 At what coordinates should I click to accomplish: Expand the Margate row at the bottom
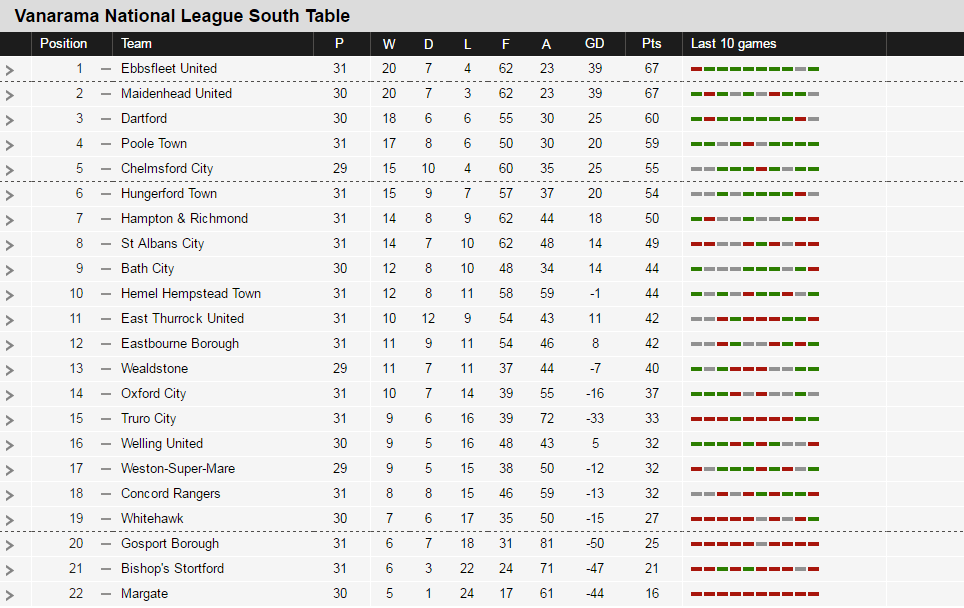click(8, 593)
